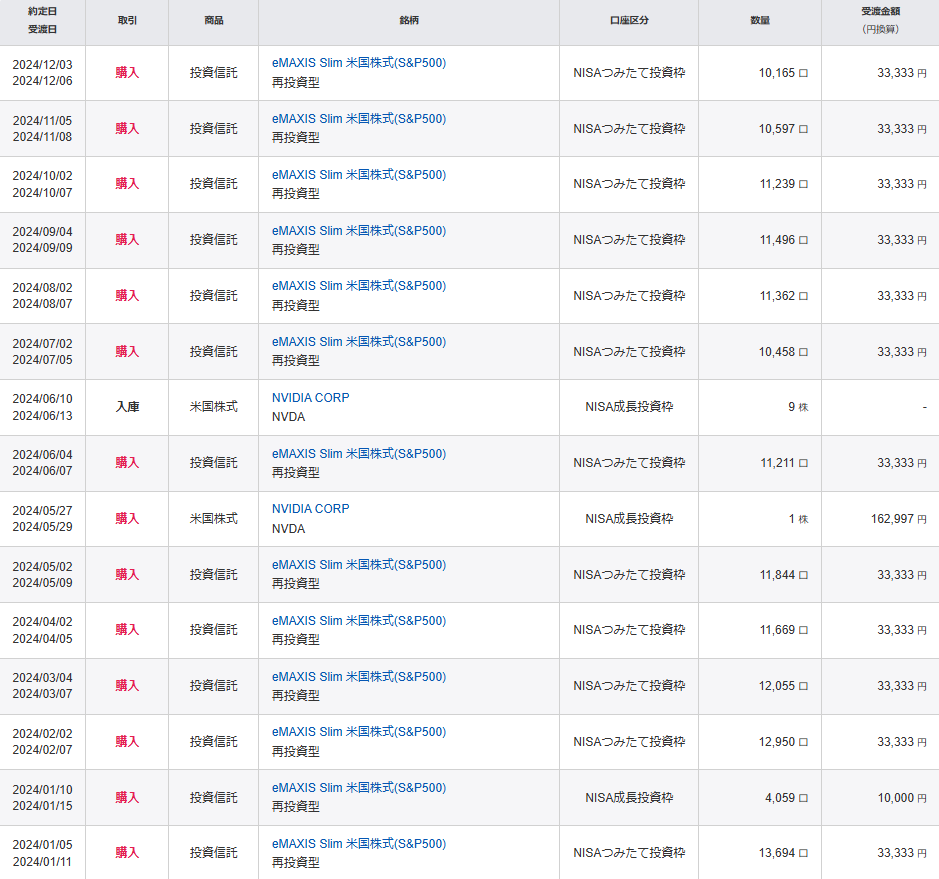
Task: Click eMAXIS Slim link in 2024/07/02 row
Action: point(358,342)
